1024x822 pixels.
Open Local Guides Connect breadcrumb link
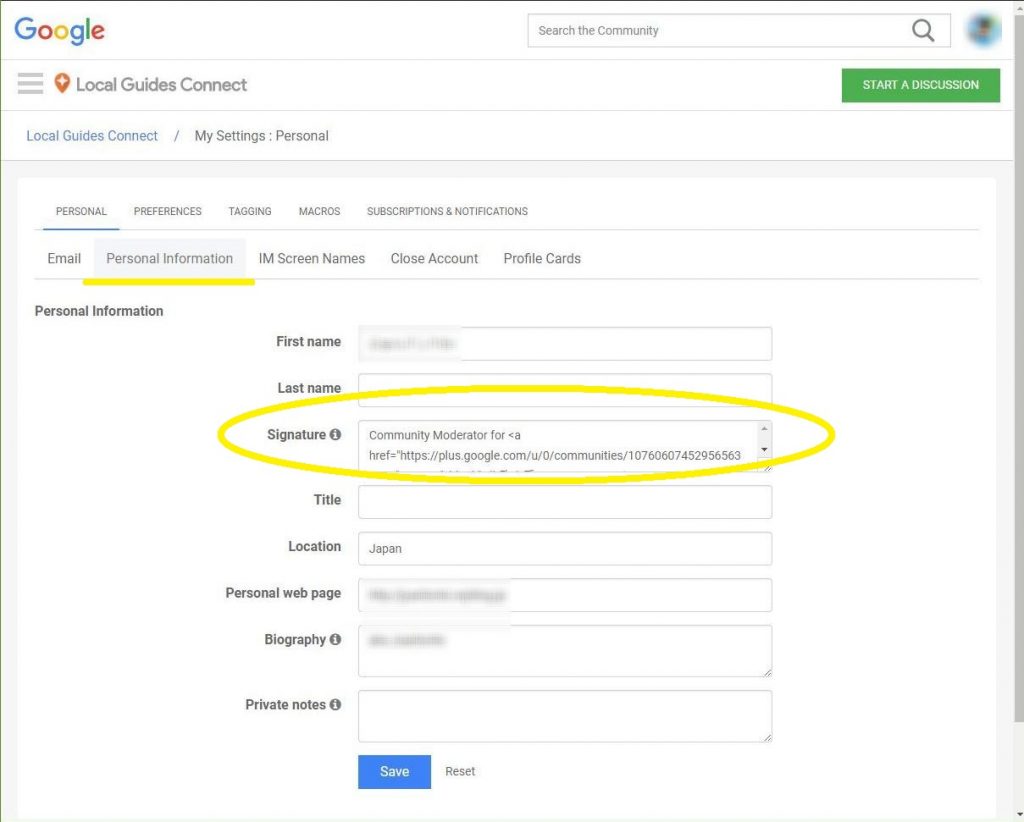pyautogui.click(x=92, y=136)
